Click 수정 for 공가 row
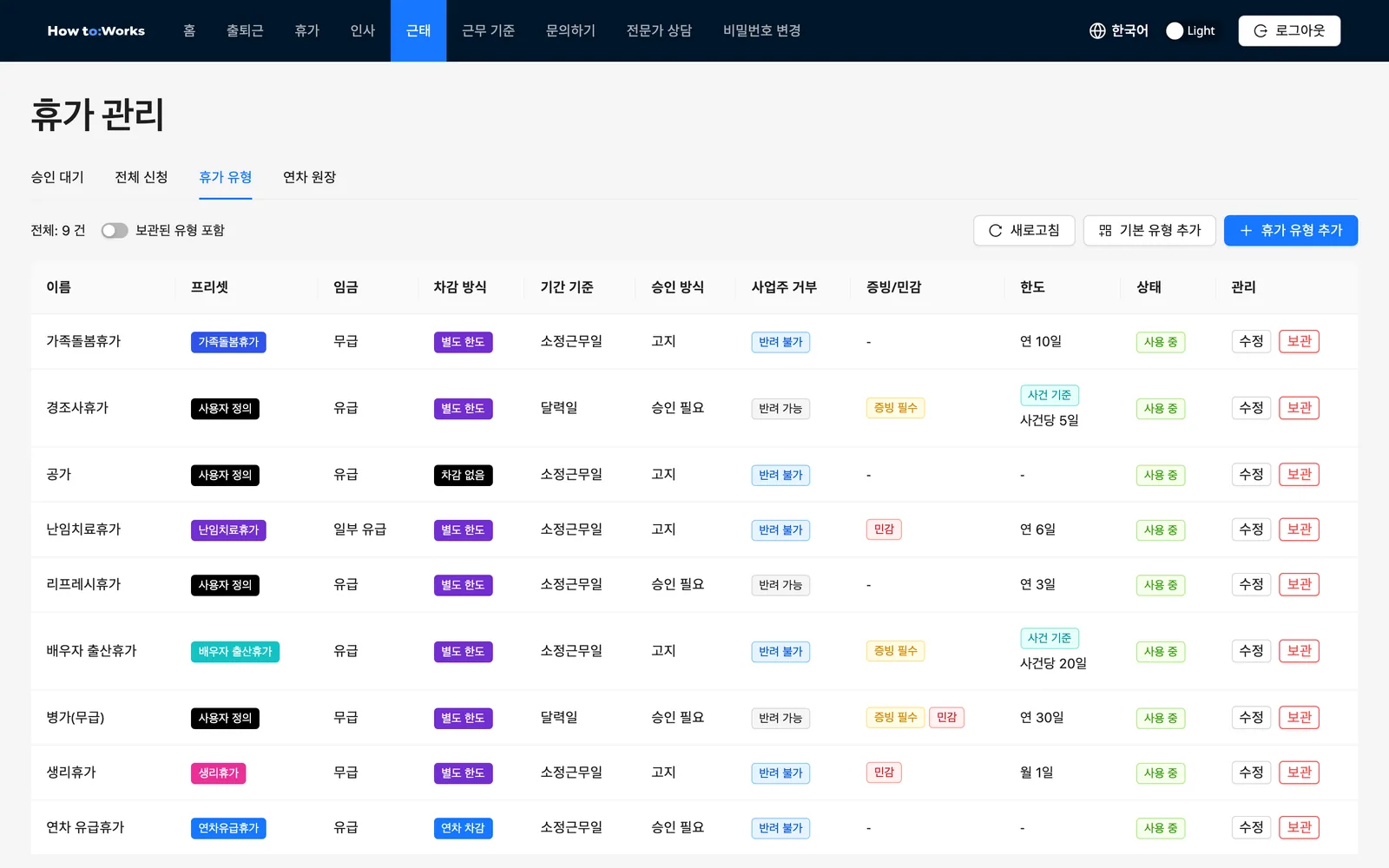This screenshot has width=1389, height=868. click(1251, 475)
